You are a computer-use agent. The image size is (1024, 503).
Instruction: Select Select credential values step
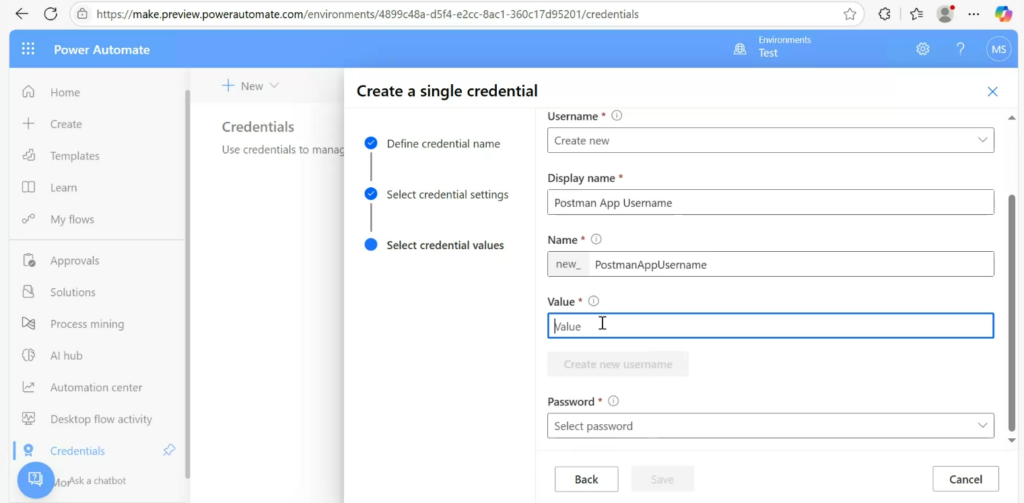(445, 246)
